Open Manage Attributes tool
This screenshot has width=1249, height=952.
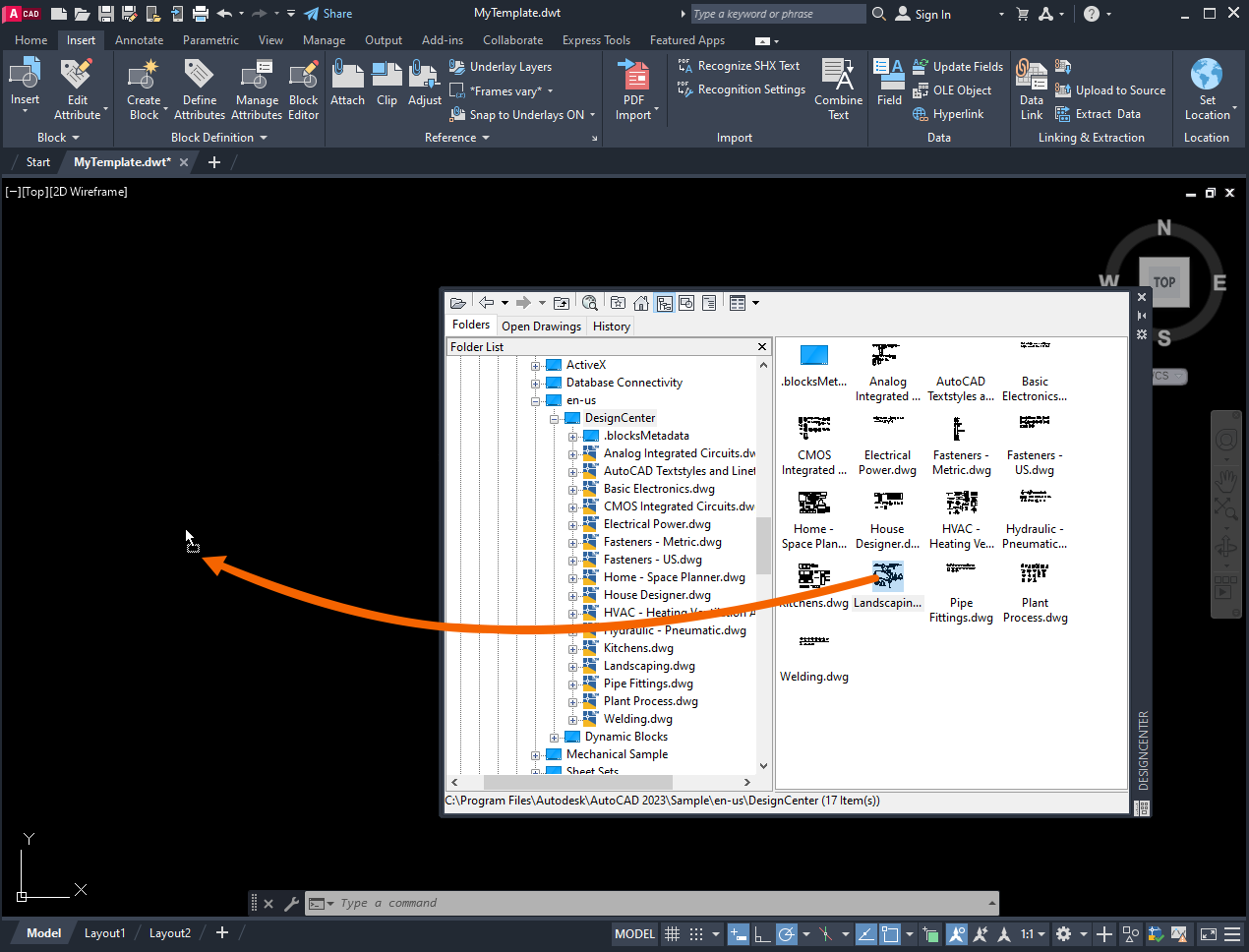tap(257, 89)
